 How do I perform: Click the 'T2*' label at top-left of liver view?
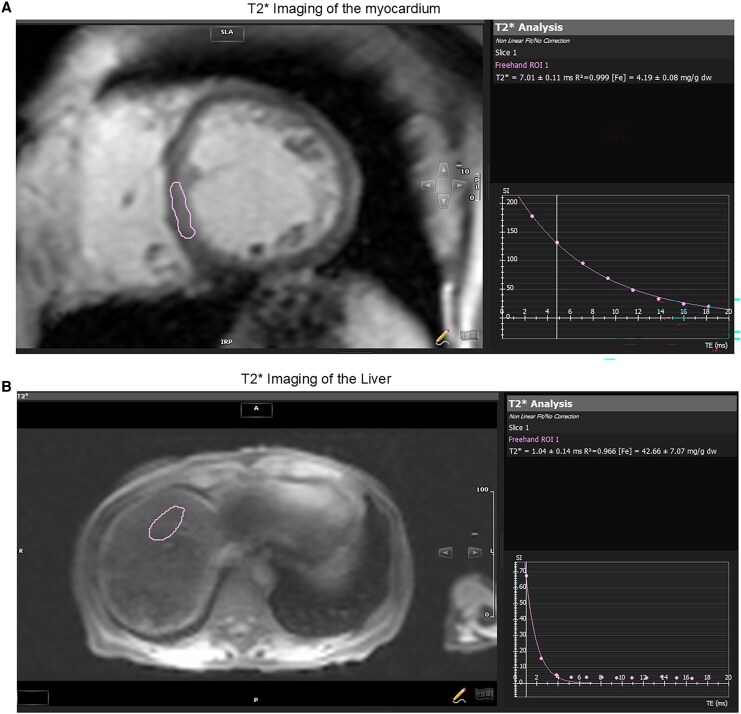tap(23, 396)
